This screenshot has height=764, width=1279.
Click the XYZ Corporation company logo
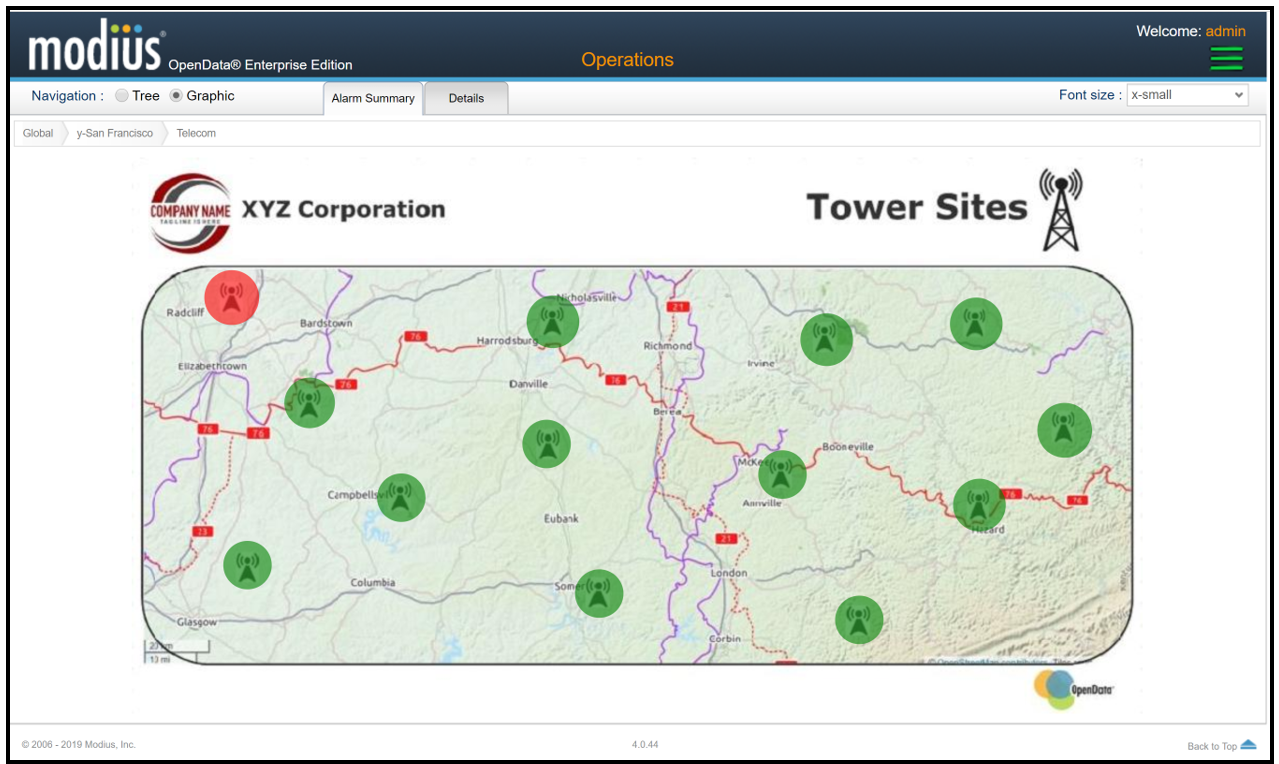(190, 212)
